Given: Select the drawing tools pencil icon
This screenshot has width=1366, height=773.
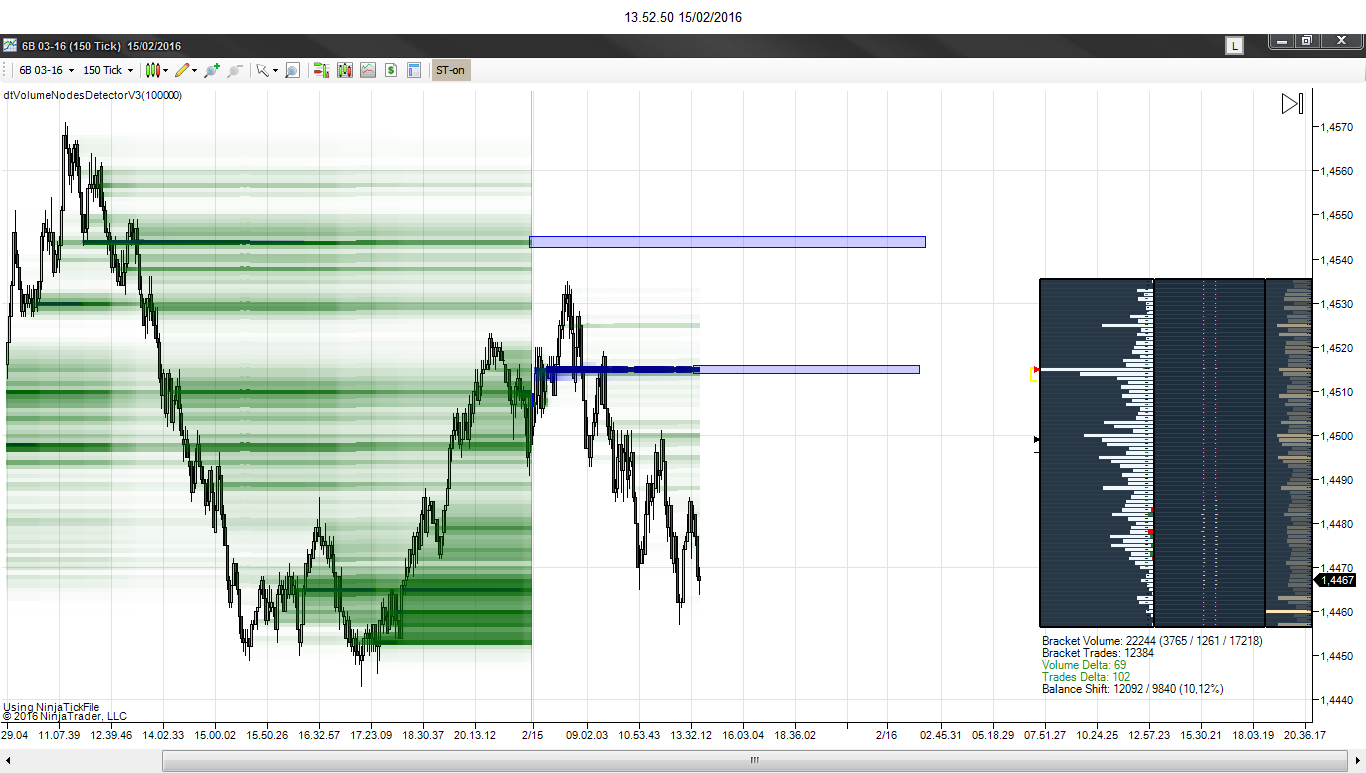Looking at the screenshot, I should pos(183,70).
